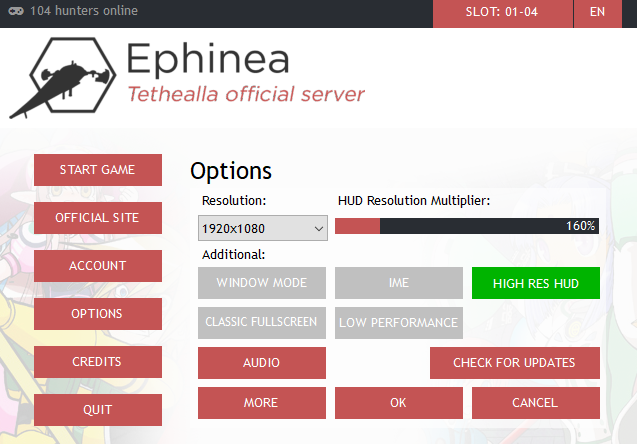The image size is (637, 444).
Task: Switch language with the EN button
Action: coord(598,13)
